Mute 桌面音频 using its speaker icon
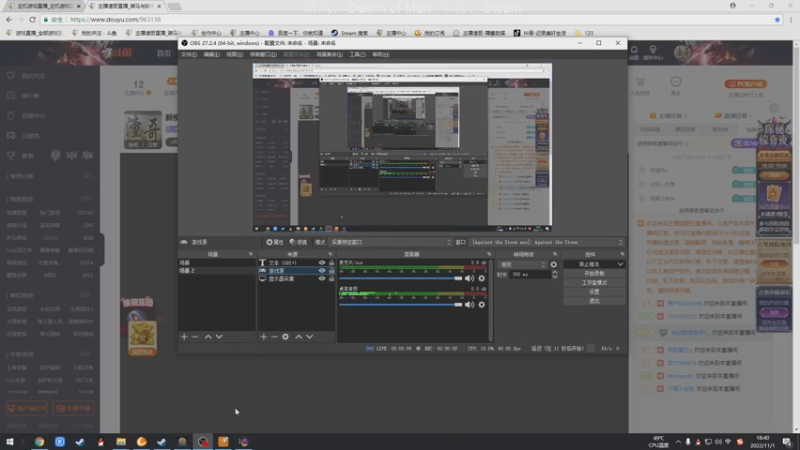 (469, 305)
